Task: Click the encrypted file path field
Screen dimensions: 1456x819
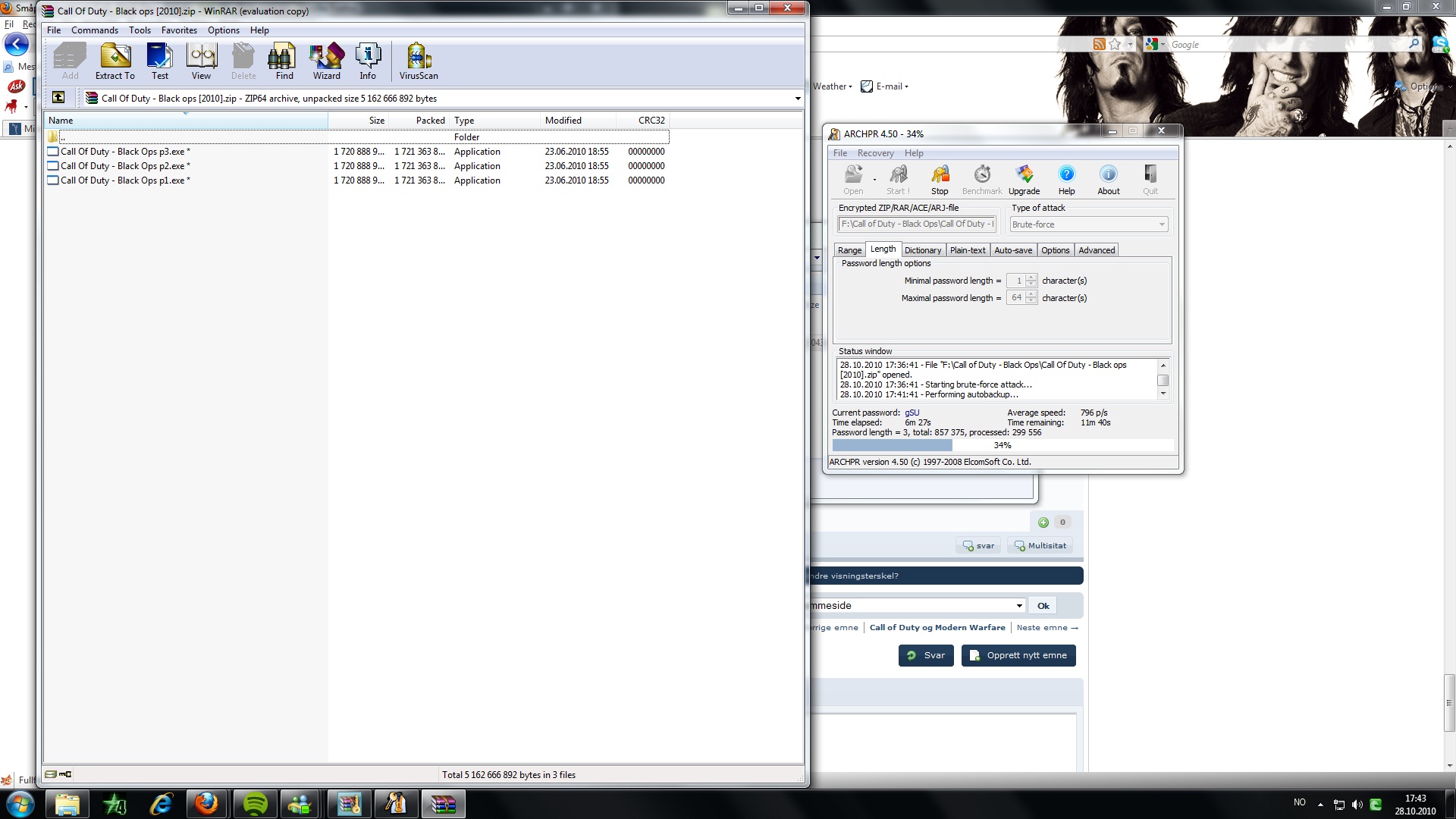Action: [x=917, y=224]
